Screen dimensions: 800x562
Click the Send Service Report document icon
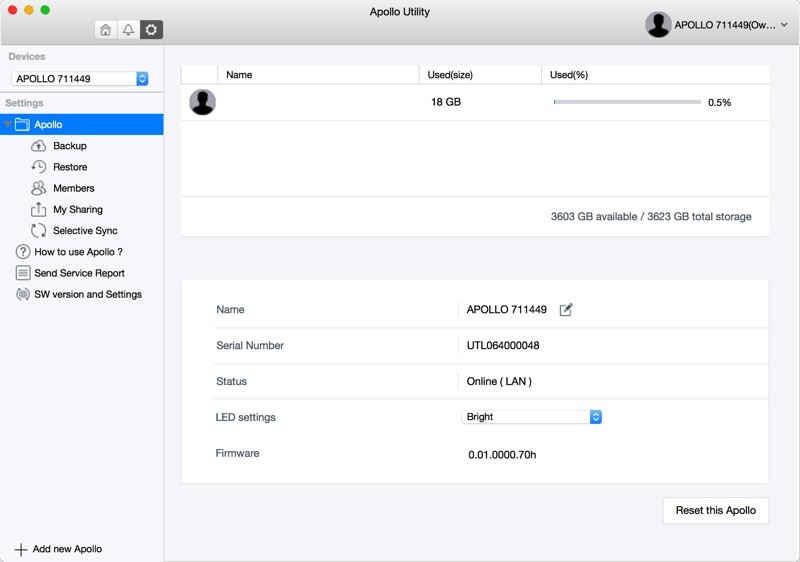(x=23, y=273)
